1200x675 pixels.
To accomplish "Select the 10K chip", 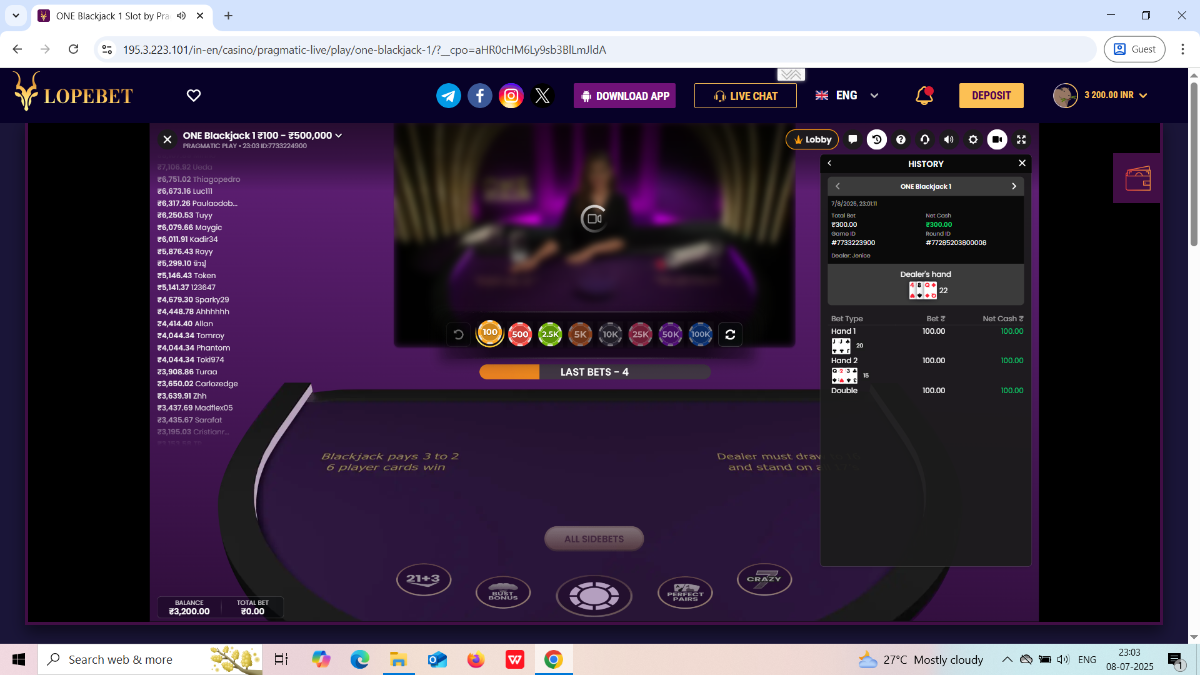I will click(x=610, y=335).
